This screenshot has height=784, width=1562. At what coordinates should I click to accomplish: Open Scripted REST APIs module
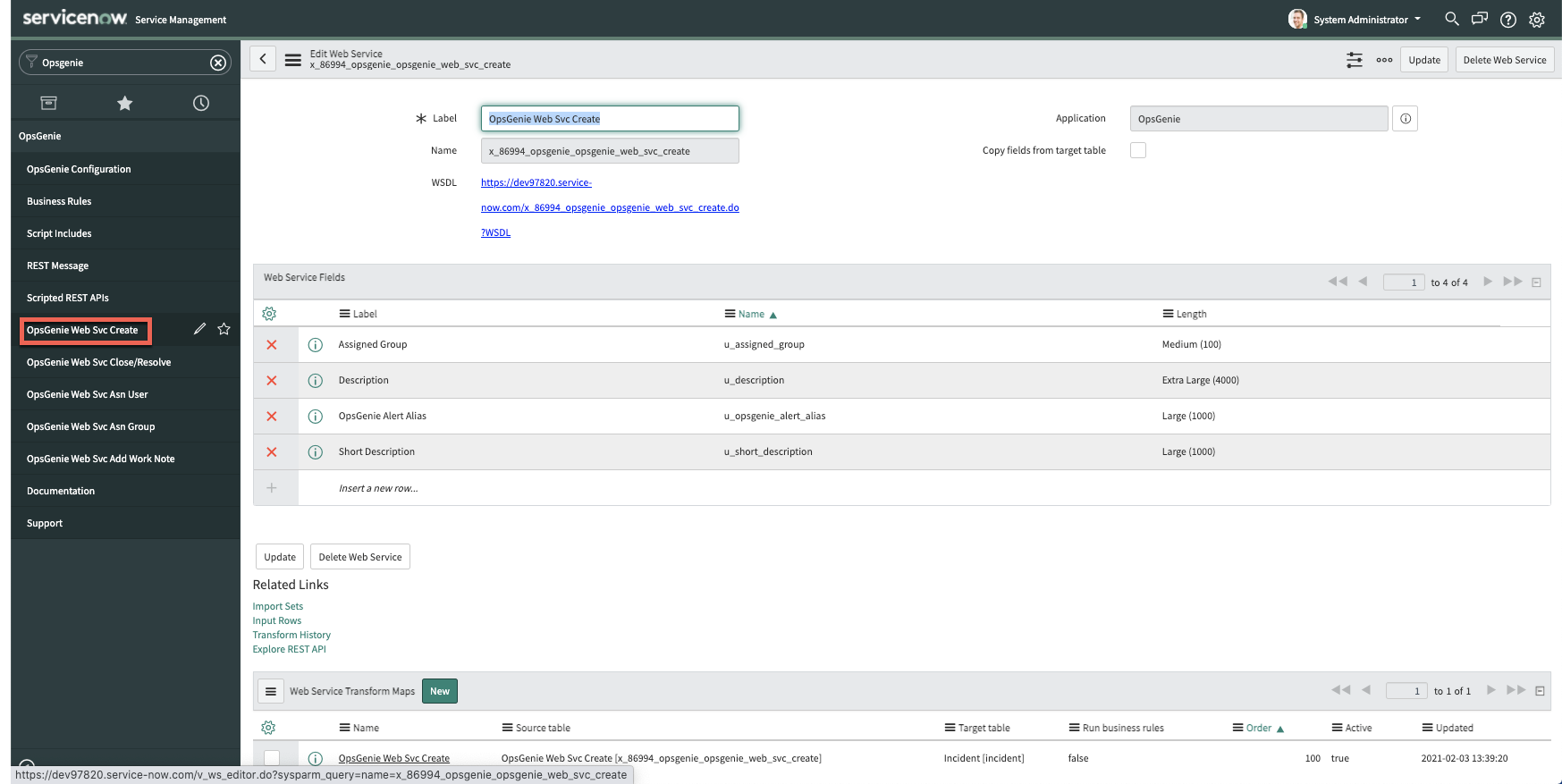point(68,298)
